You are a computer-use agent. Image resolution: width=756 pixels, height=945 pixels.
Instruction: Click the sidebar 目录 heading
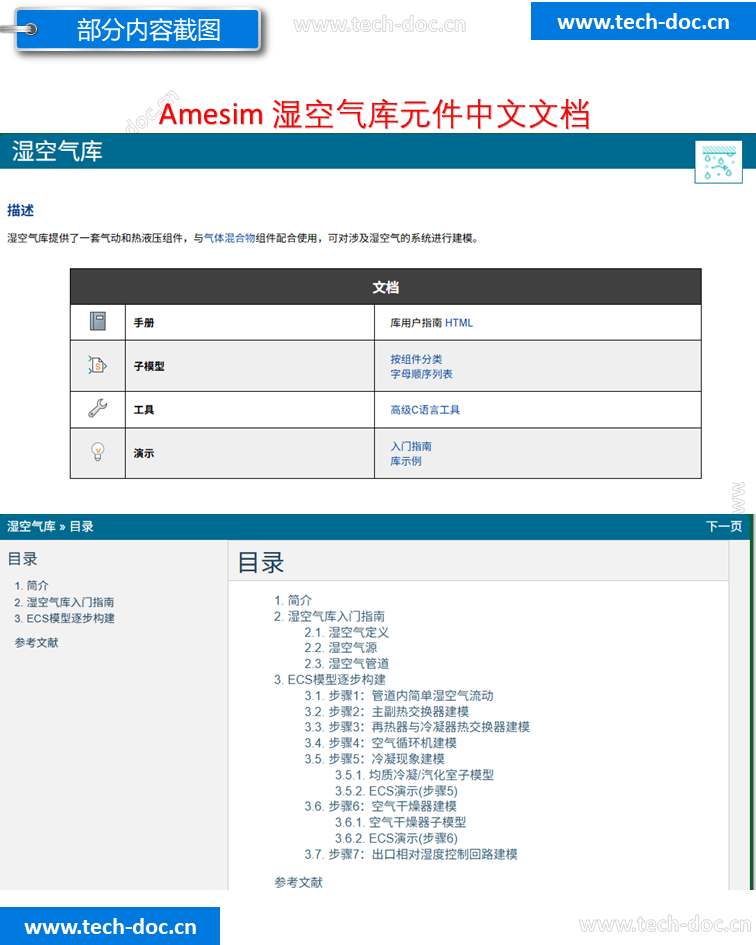point(22,559)
